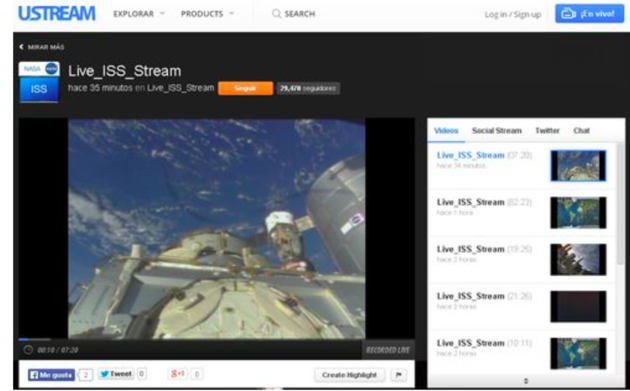Click the Google +1 button

[x=178, y=374]
